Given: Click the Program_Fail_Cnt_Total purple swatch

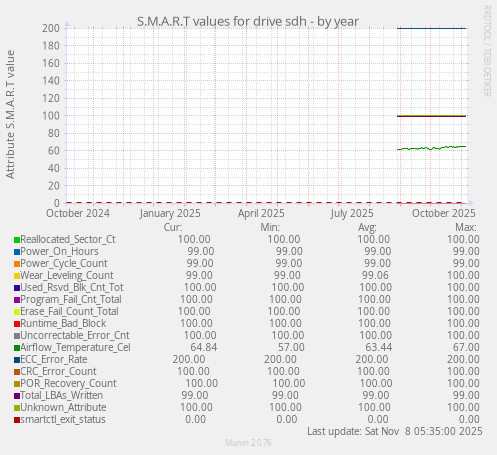Looking at the screenshot, I should pyautogui.click(x=17, y=300).
